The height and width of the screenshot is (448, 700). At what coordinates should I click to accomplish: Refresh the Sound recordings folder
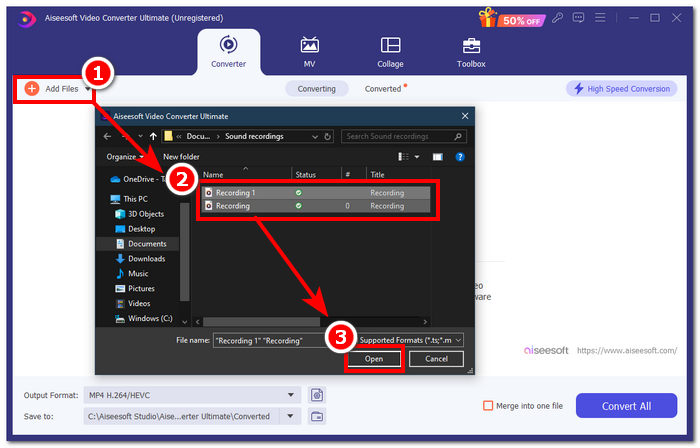click(327, 137)
